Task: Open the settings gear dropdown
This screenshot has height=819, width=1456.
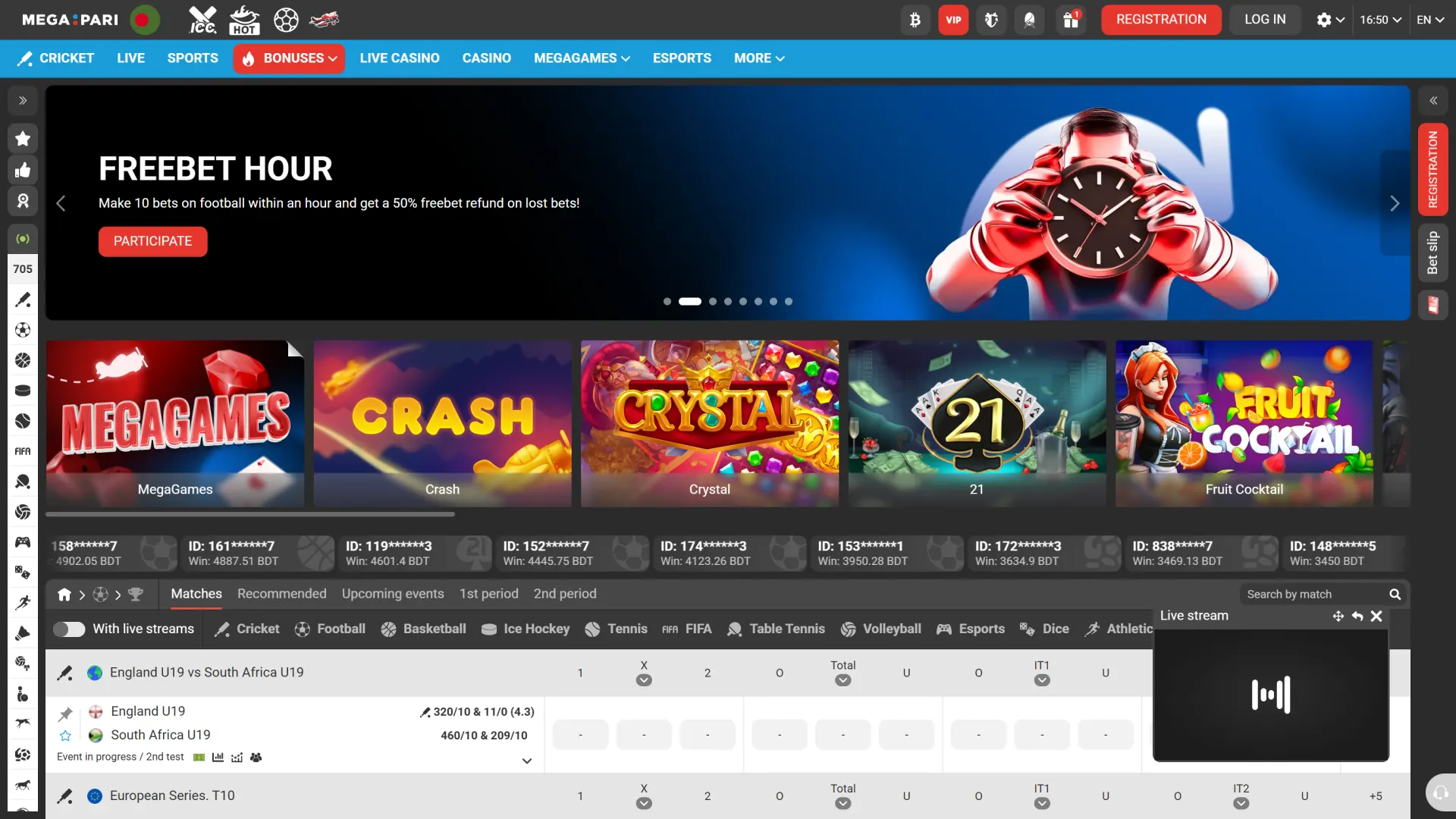Action: coord(1330,20)
